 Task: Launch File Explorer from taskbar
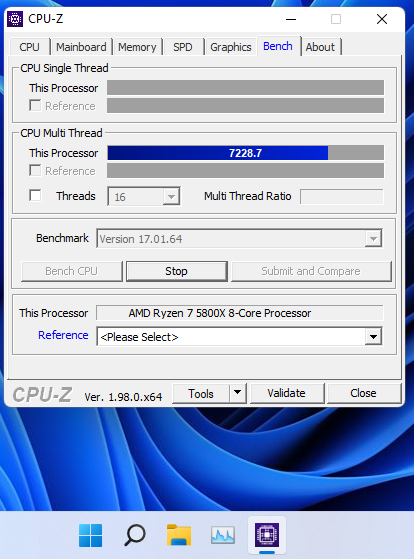(x=179, y=535)
